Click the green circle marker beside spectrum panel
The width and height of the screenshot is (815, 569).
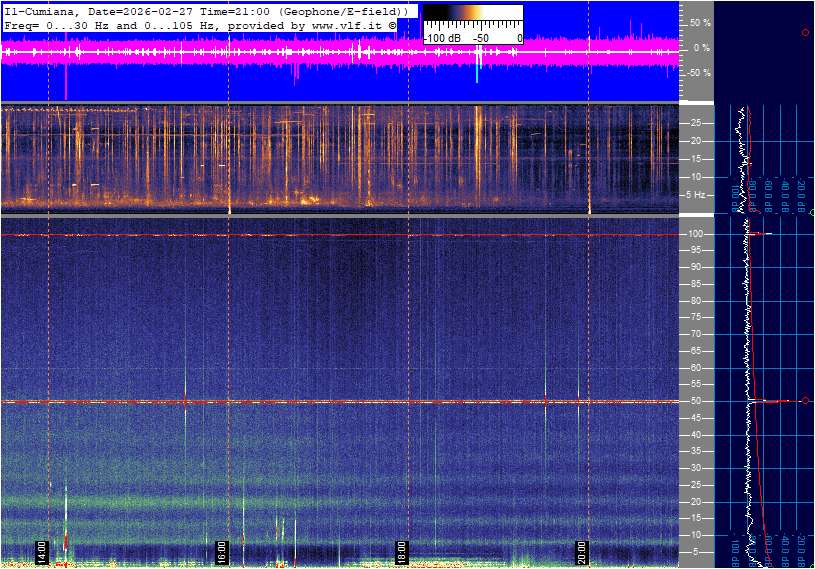coord(812,213)
